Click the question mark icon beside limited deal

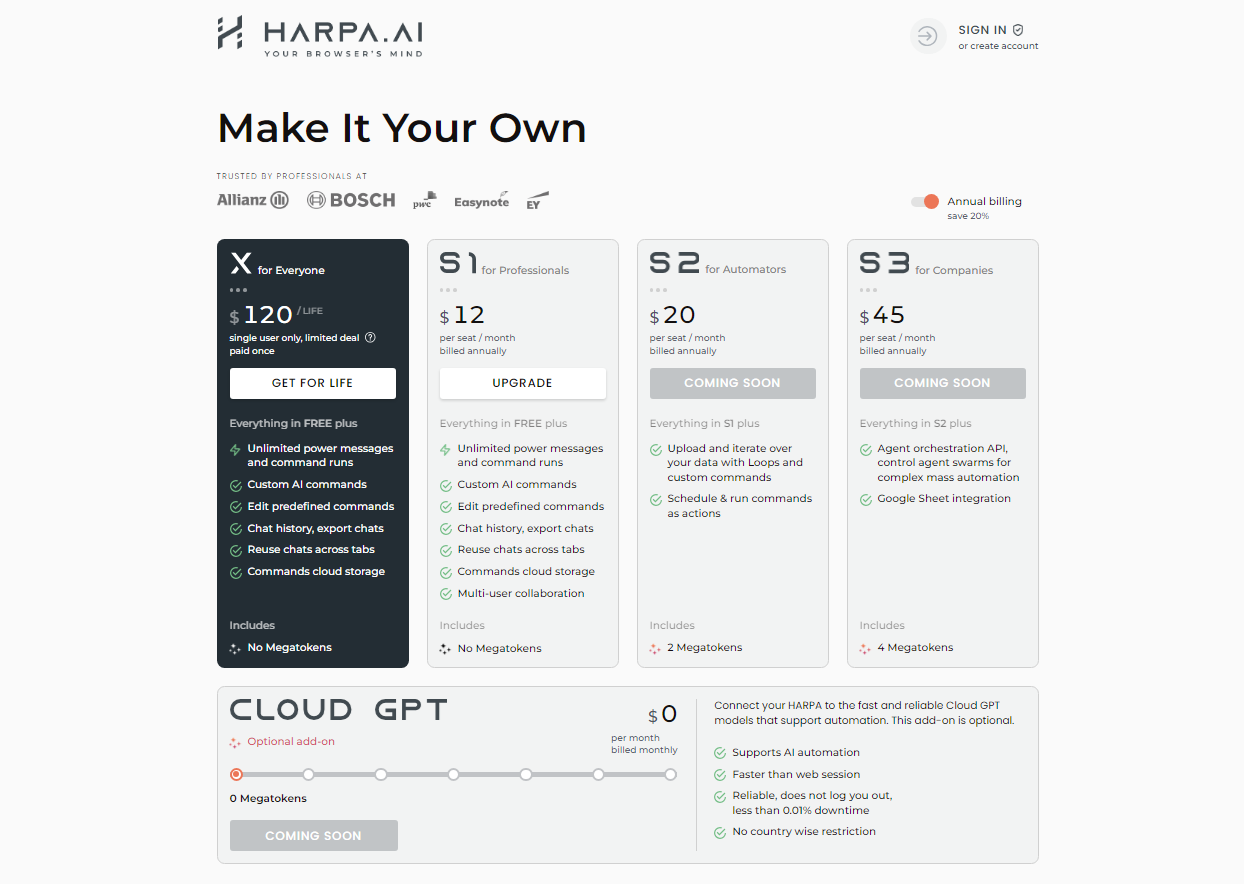click(x=370, y=338)
